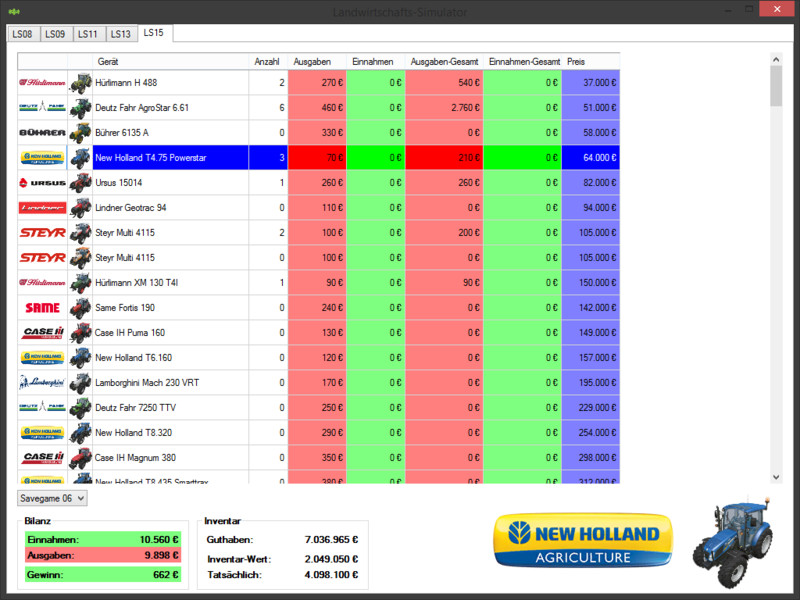
Task: Click the Ausgaben-Gesamt column header
Action: 443,61
